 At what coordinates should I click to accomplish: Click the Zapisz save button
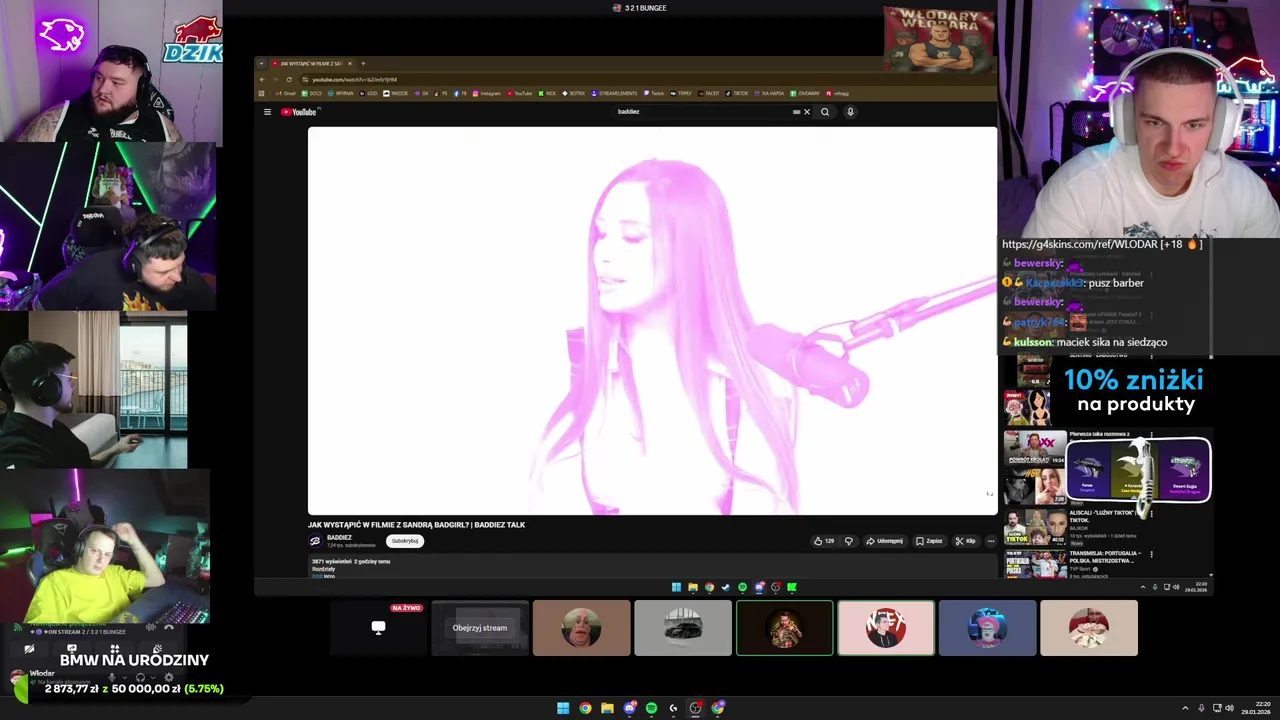point(930,541)
